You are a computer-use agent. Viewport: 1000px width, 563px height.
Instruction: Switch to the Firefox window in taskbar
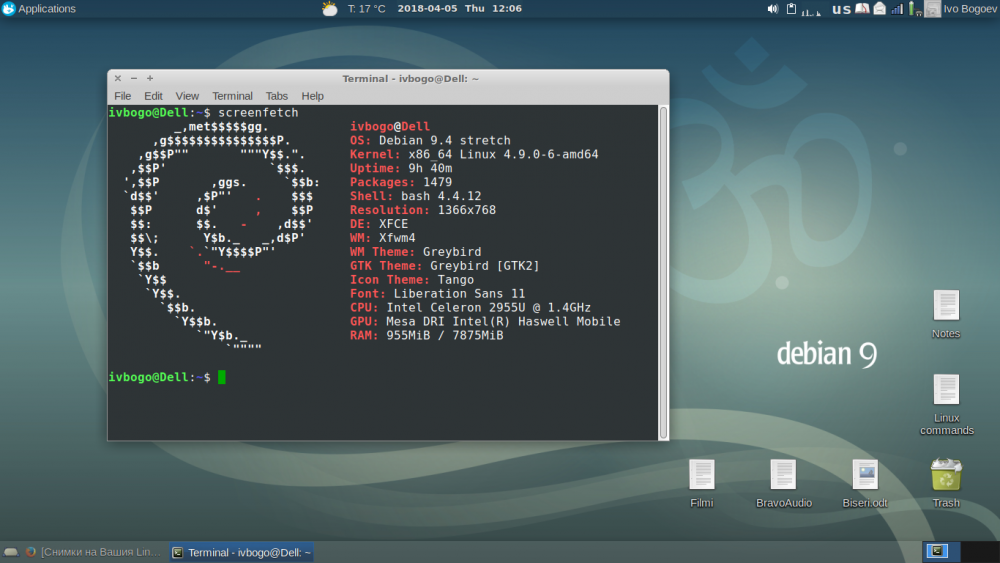tap(94, 552)
